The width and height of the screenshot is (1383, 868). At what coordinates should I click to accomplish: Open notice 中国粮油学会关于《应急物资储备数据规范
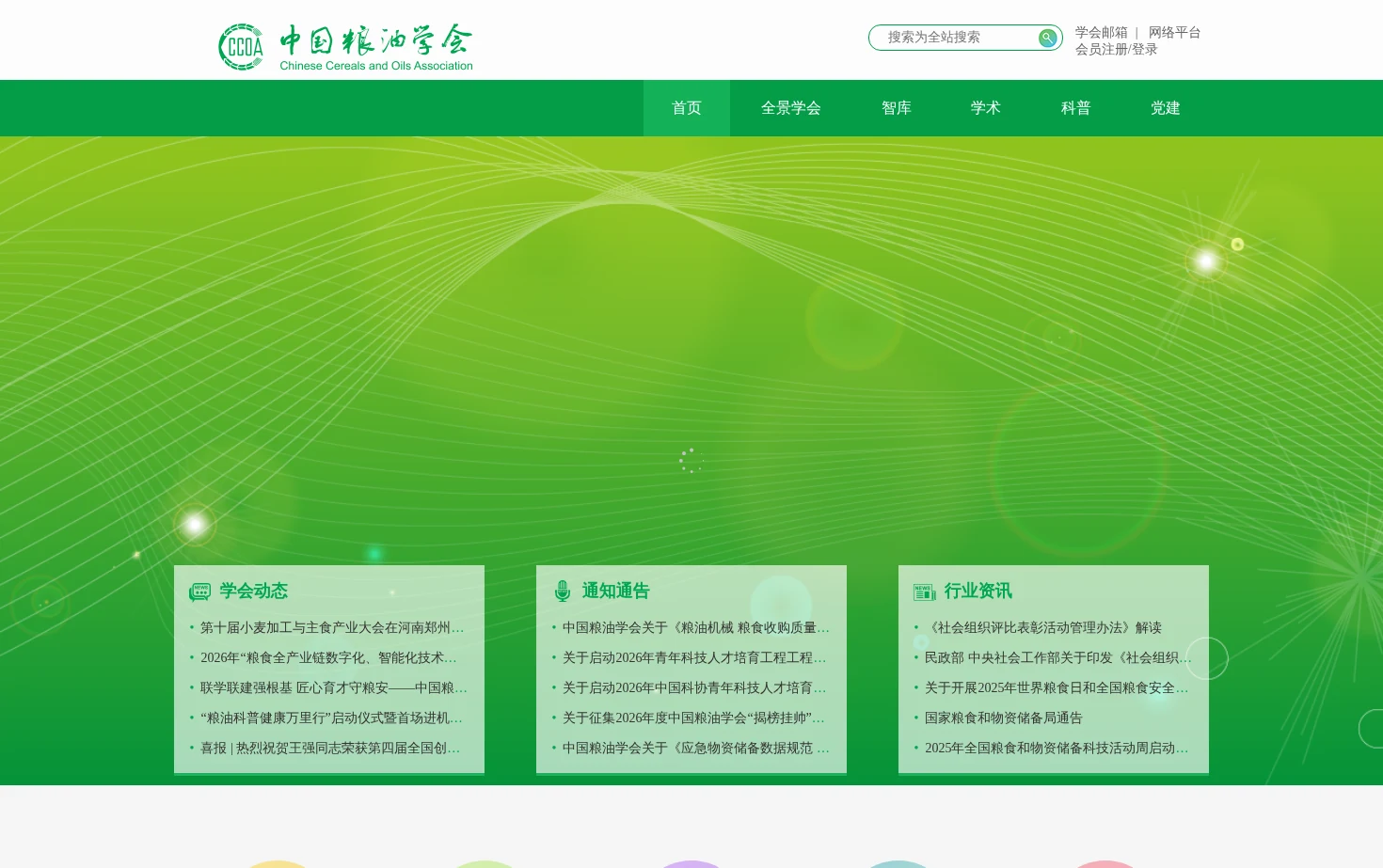tap(696, 748)
